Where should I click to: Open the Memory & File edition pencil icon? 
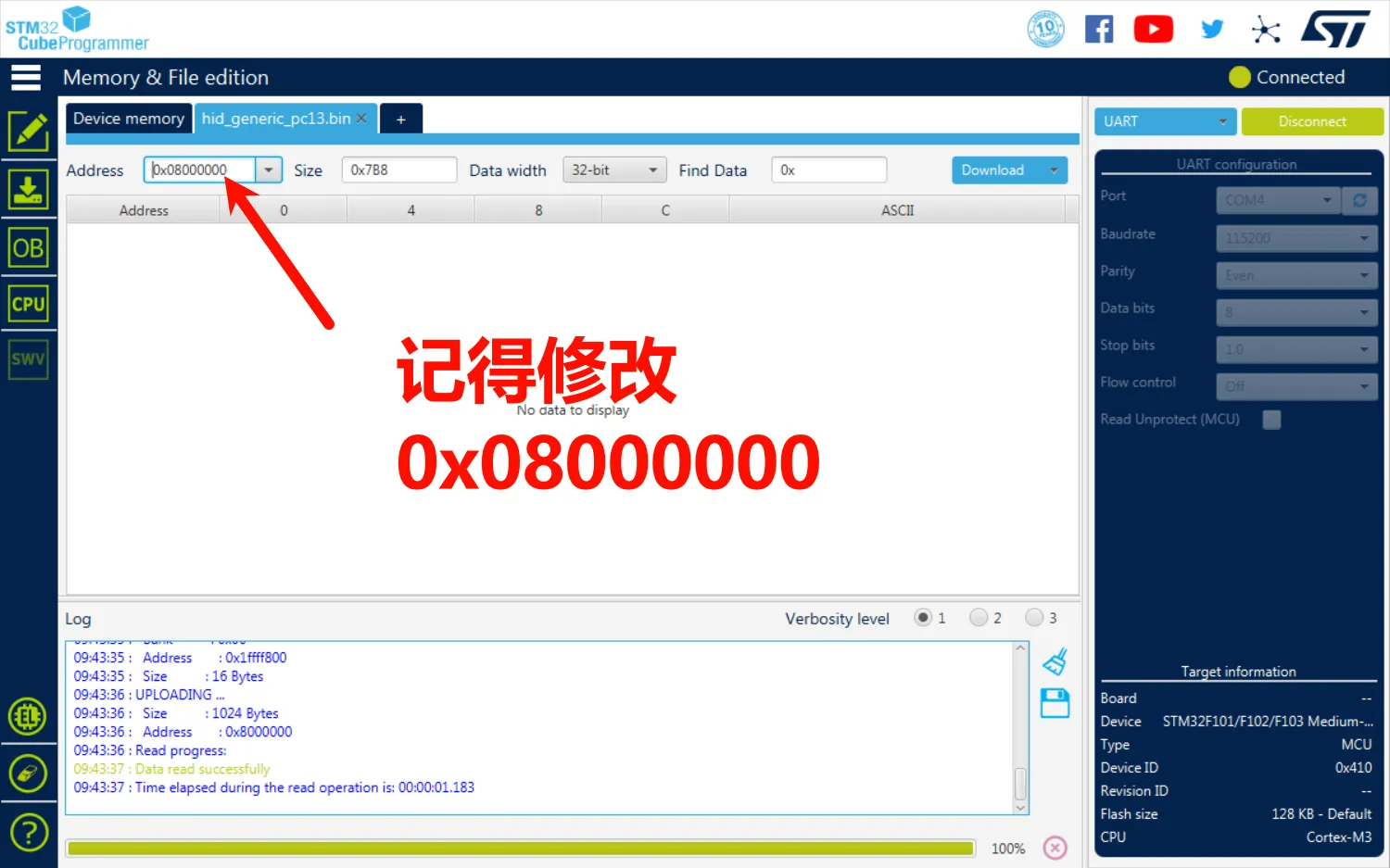click(x=29, y=132)
